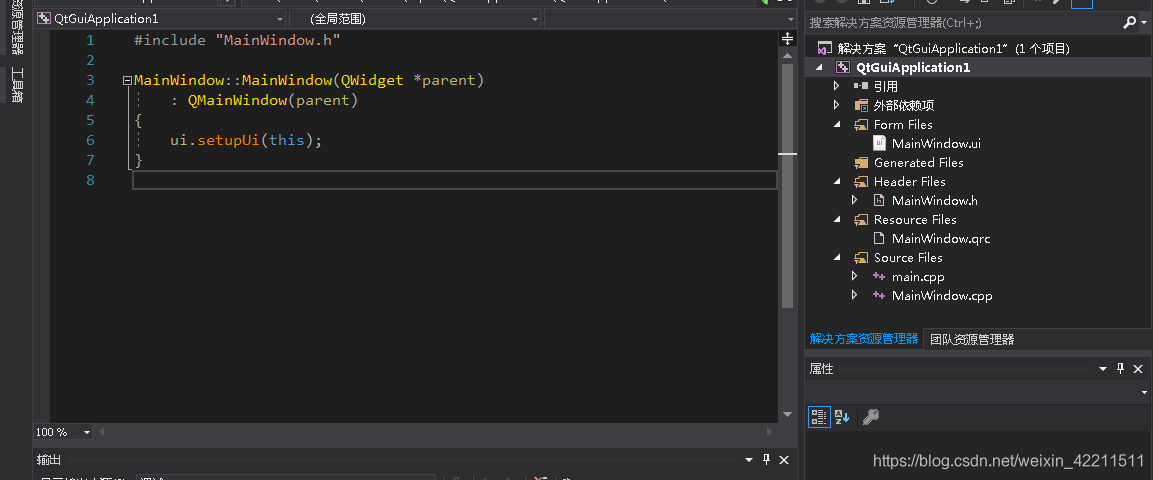Click the solution icon beside 解决方案 QtGuiApplication1
1153x480 pixels.
825,49
